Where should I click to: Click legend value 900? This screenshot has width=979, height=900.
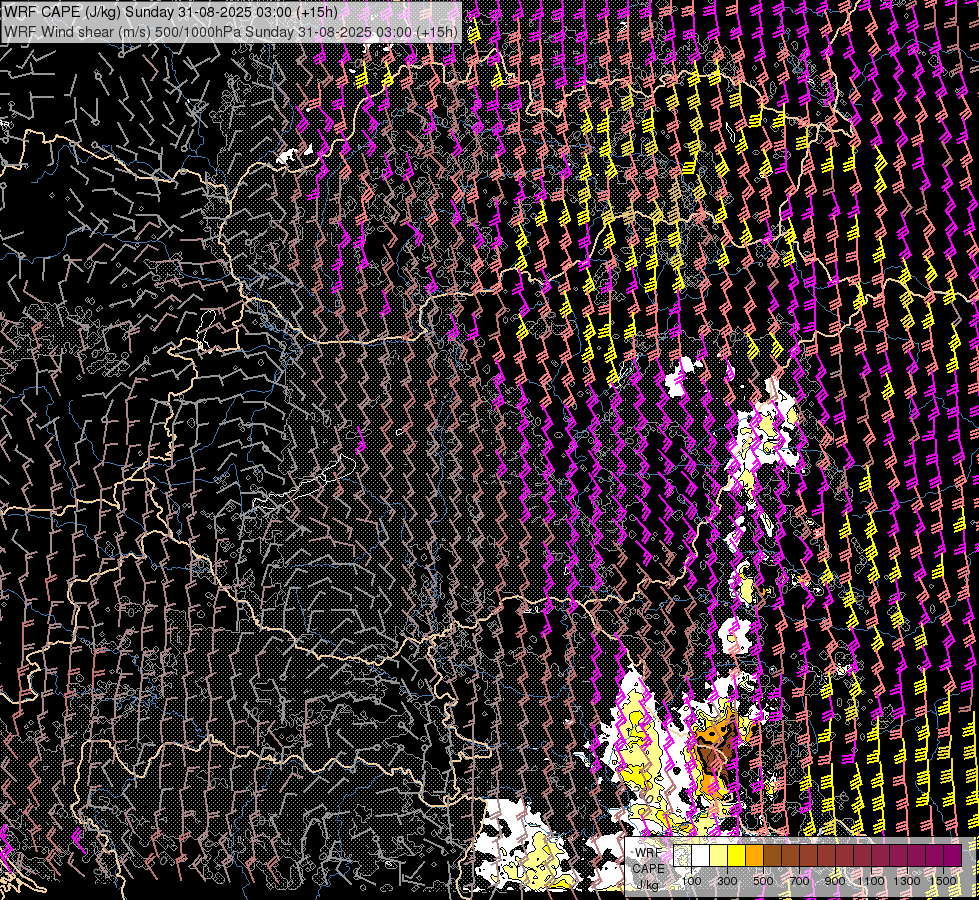[835, 881]
